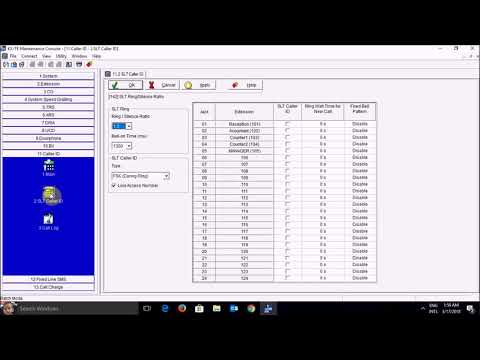
Task: Open the Help menu
Action: (x=96, y=56)
